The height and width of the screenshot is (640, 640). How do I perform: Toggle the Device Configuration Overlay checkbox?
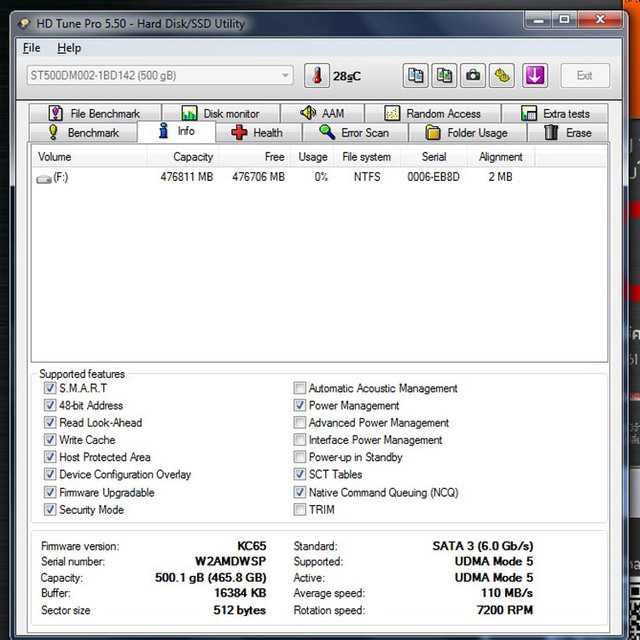[x=50, y=474]
